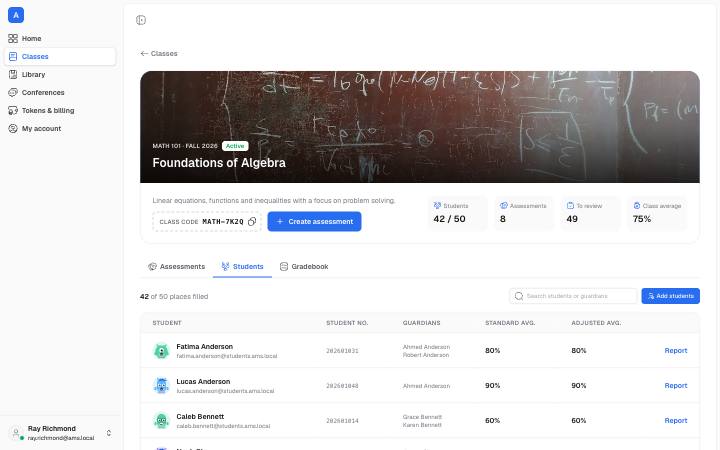The image size is (720, 450).
Task: Click the Class average 75% card
Action: click(657, 213)
